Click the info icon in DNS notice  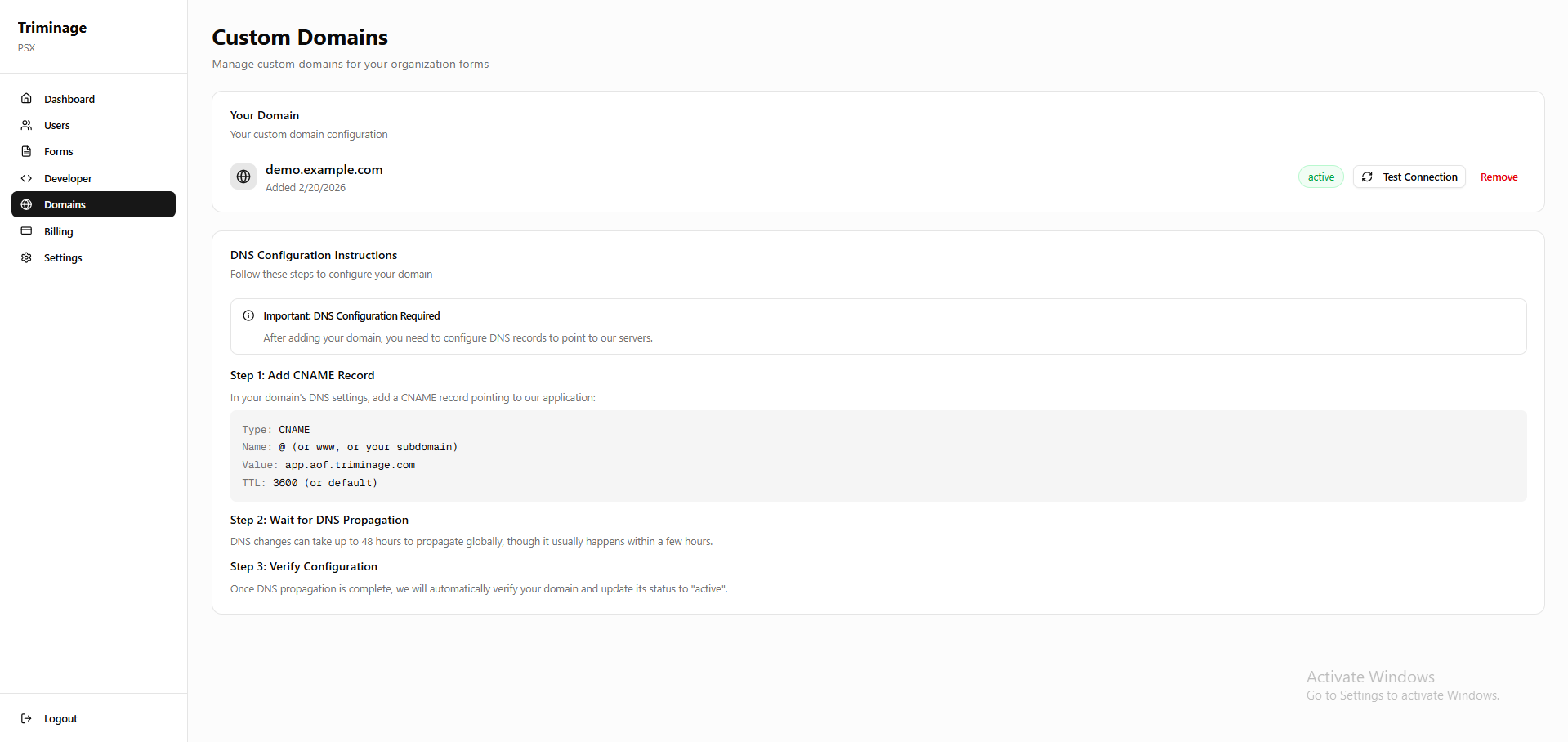[248, 315]
